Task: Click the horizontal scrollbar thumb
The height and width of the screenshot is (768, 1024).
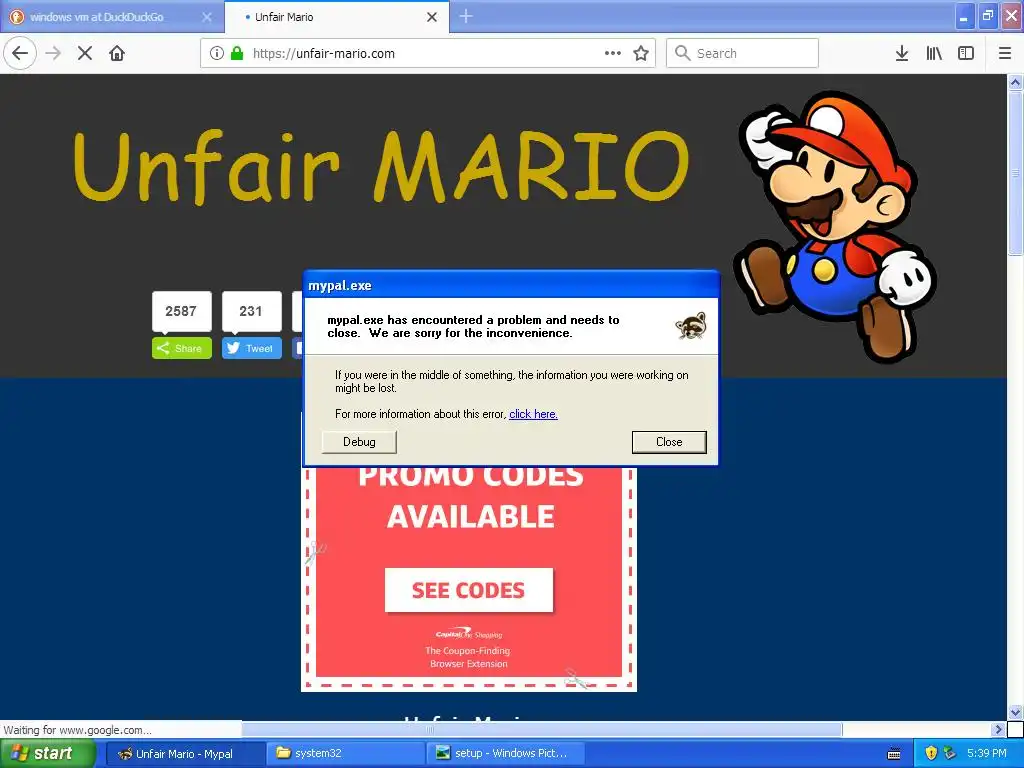Action: pos(542,729)
